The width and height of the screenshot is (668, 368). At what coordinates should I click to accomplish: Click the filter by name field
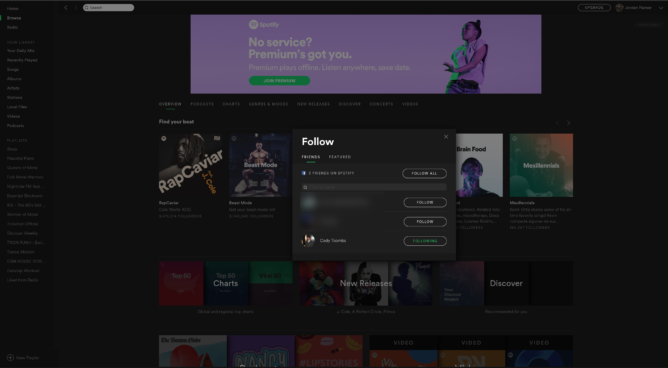[x=374, y=187]
